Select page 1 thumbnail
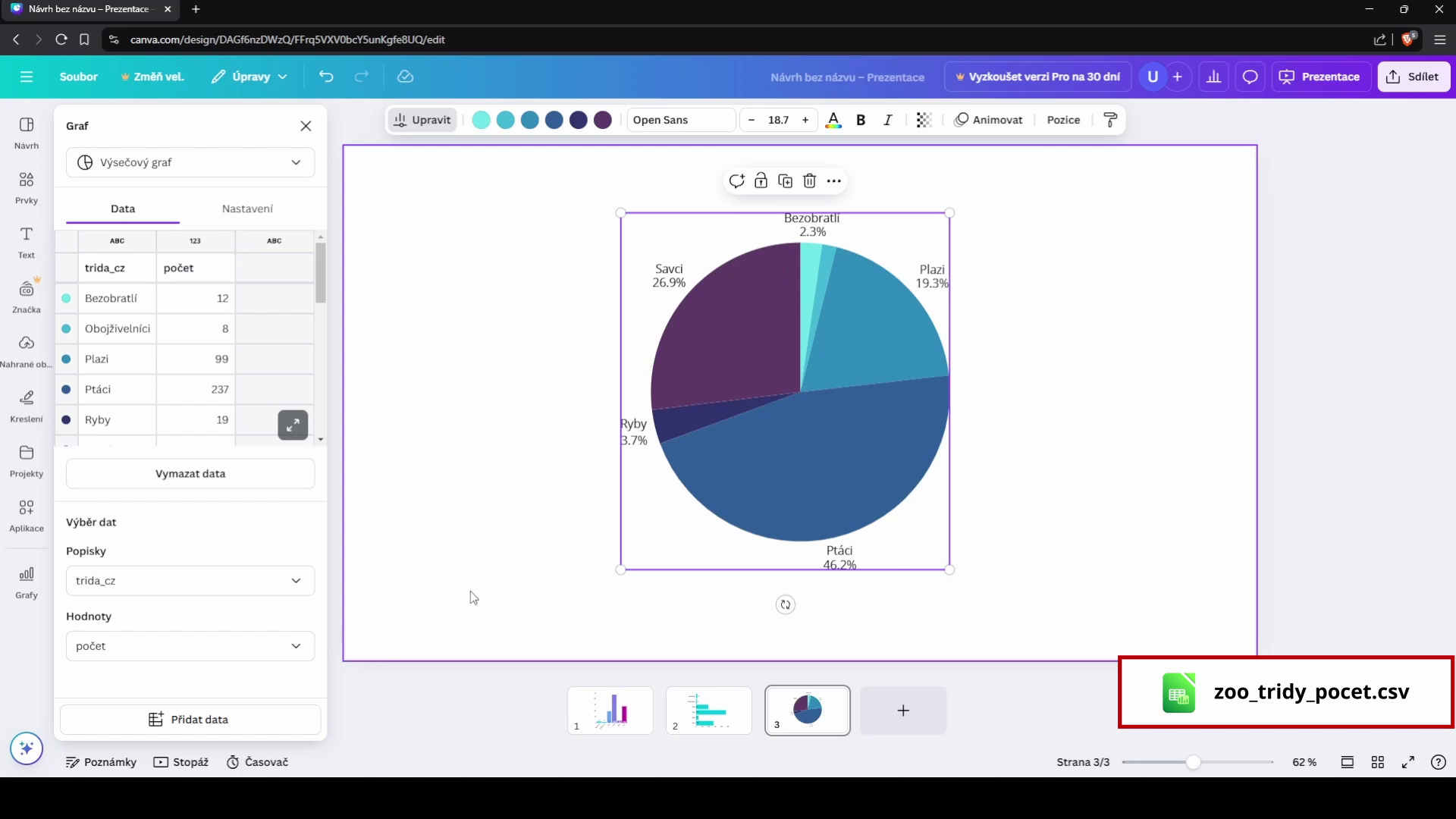The width and height of the screenshot is (1456, 819). [610, 711]
